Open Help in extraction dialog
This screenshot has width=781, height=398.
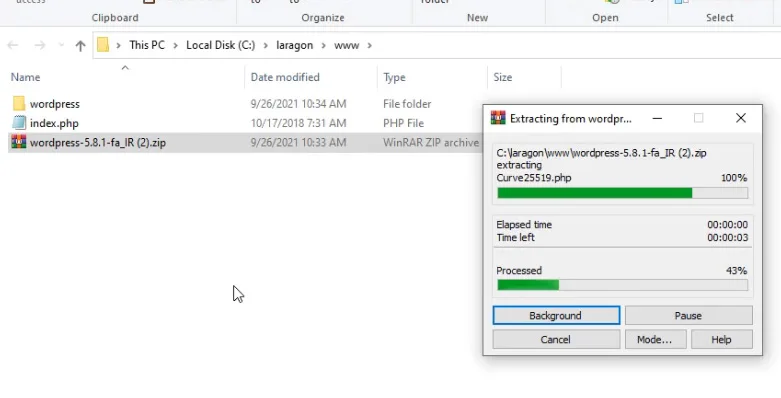click(722, 339)
